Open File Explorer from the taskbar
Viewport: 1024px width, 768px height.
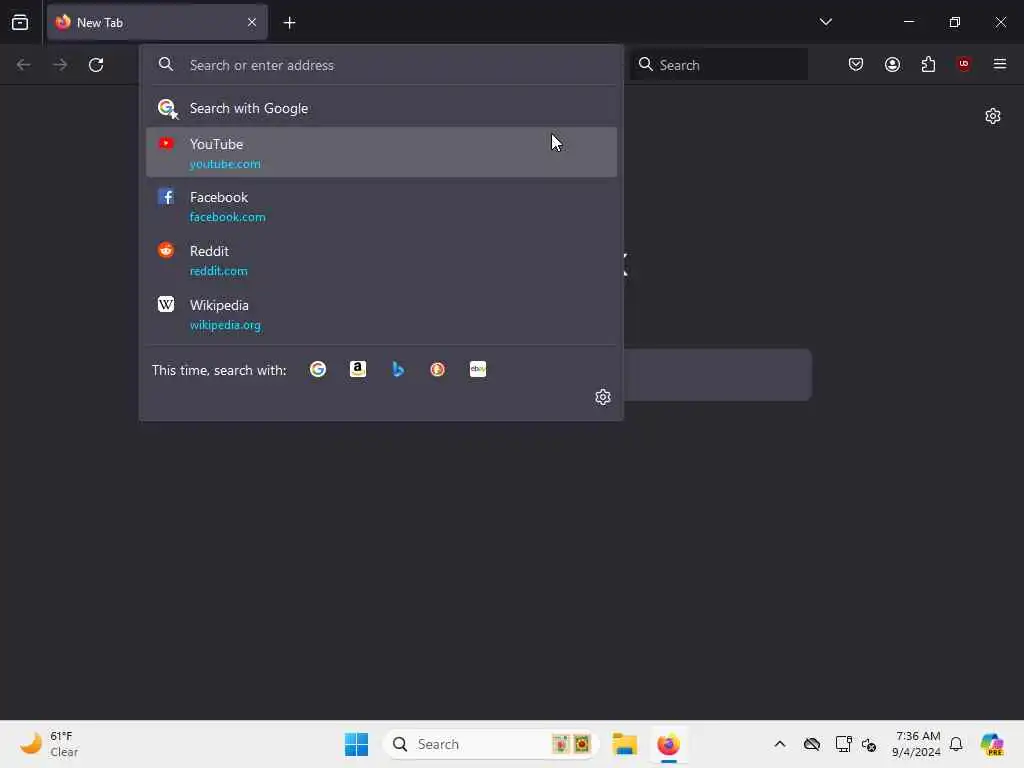(x=624, y=744)
